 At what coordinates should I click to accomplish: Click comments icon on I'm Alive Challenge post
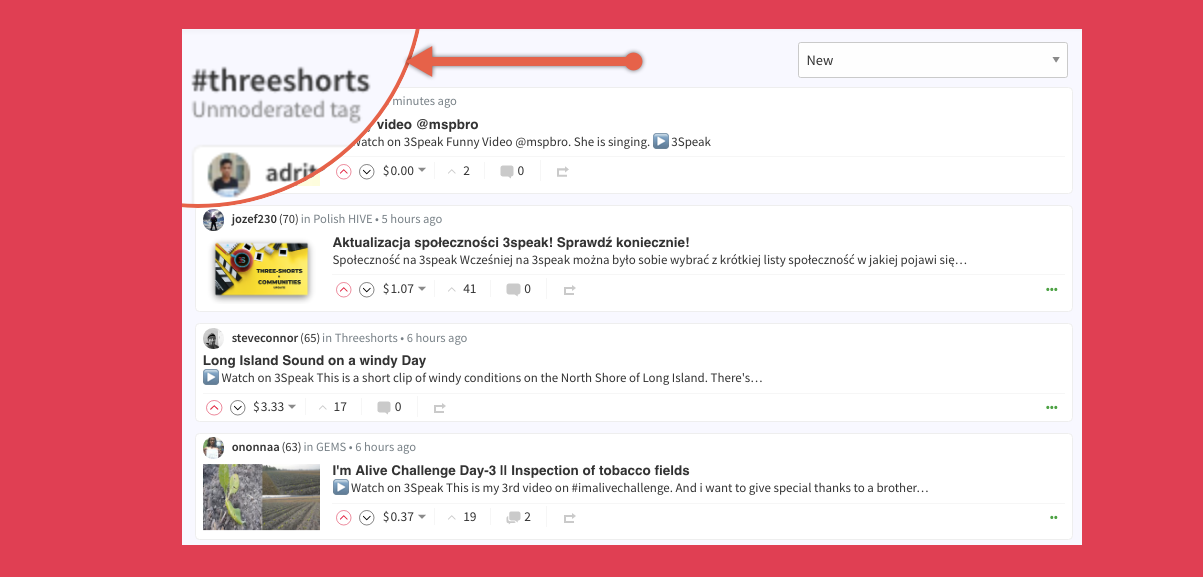point(513,518)
